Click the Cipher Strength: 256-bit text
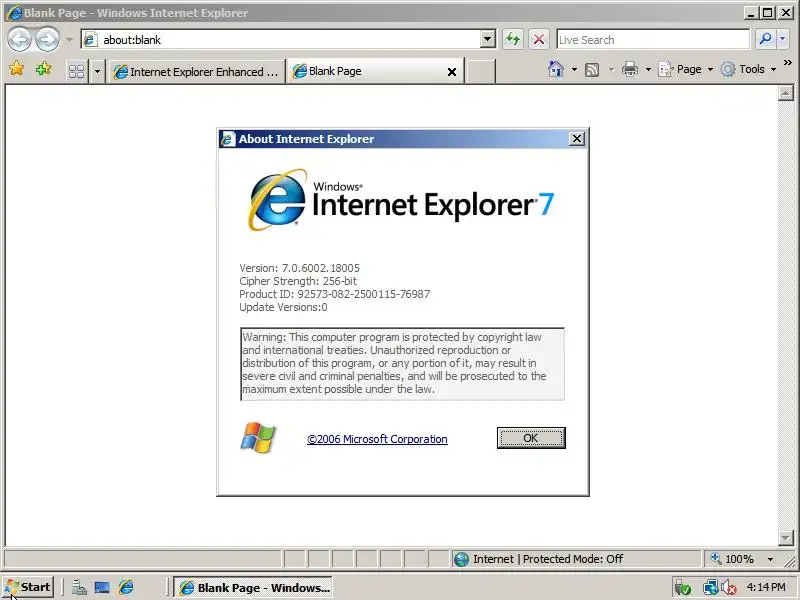Screen dimensions: 800x600 pos(298,281)
